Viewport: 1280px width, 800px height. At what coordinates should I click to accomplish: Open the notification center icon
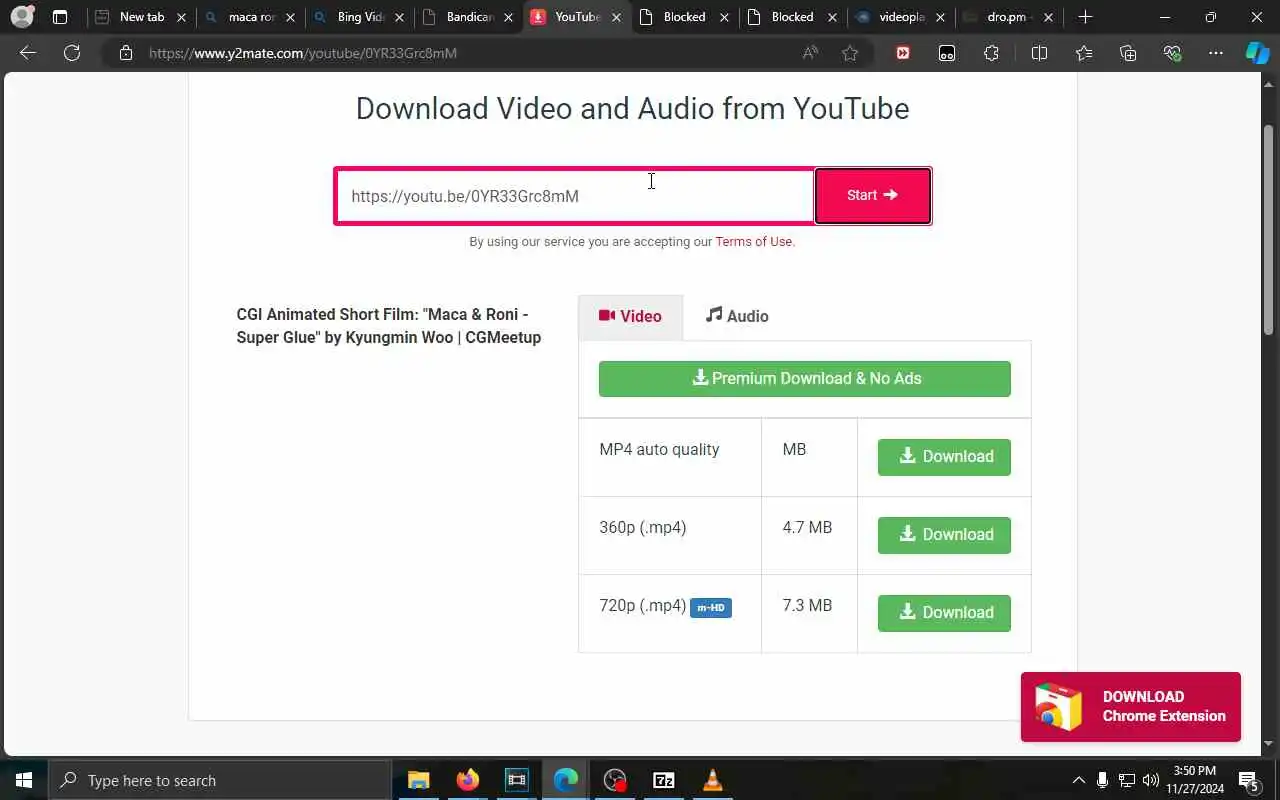pyautogui.click(x=1248, y=780)
